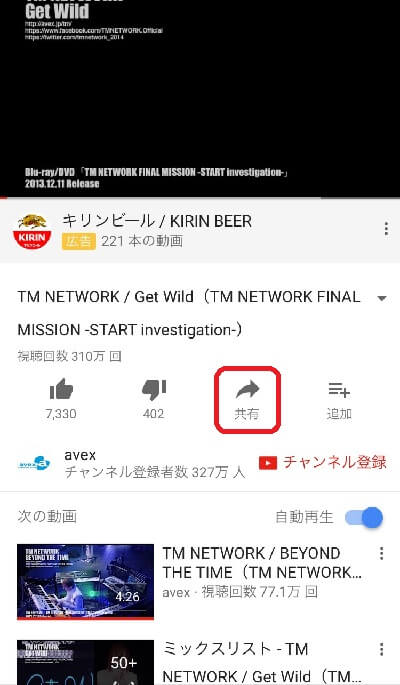Viewport: 400px width, 685px height.
Task: Tap the video player area
Action: click(200, 98)
